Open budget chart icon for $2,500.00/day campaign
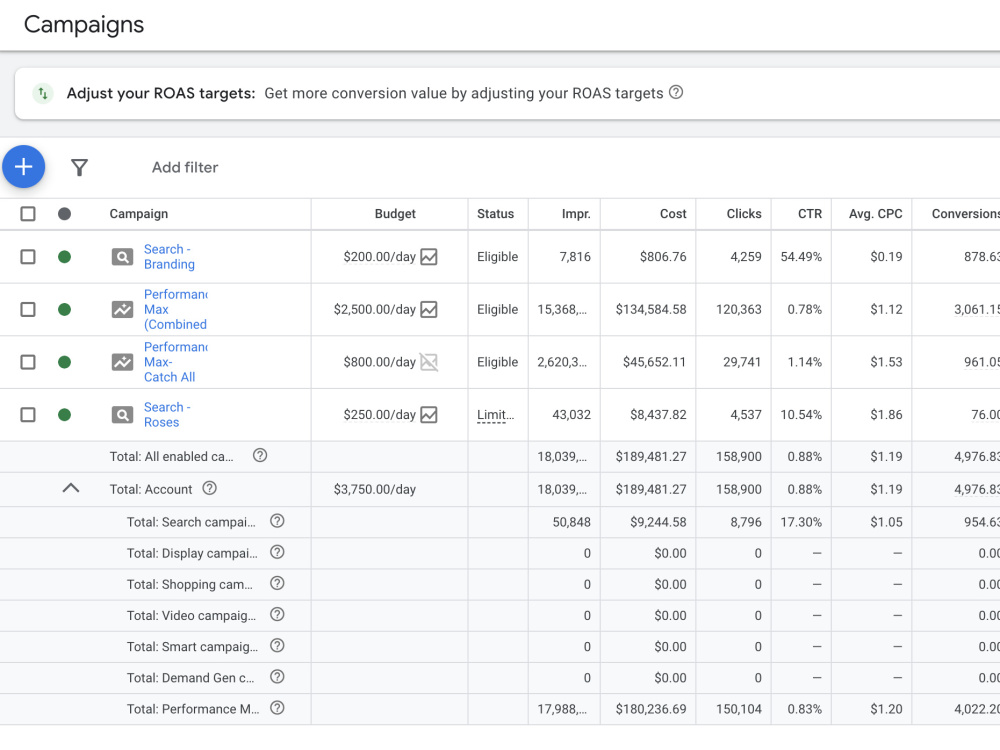 pyautogui.click(x=429, y=310)
